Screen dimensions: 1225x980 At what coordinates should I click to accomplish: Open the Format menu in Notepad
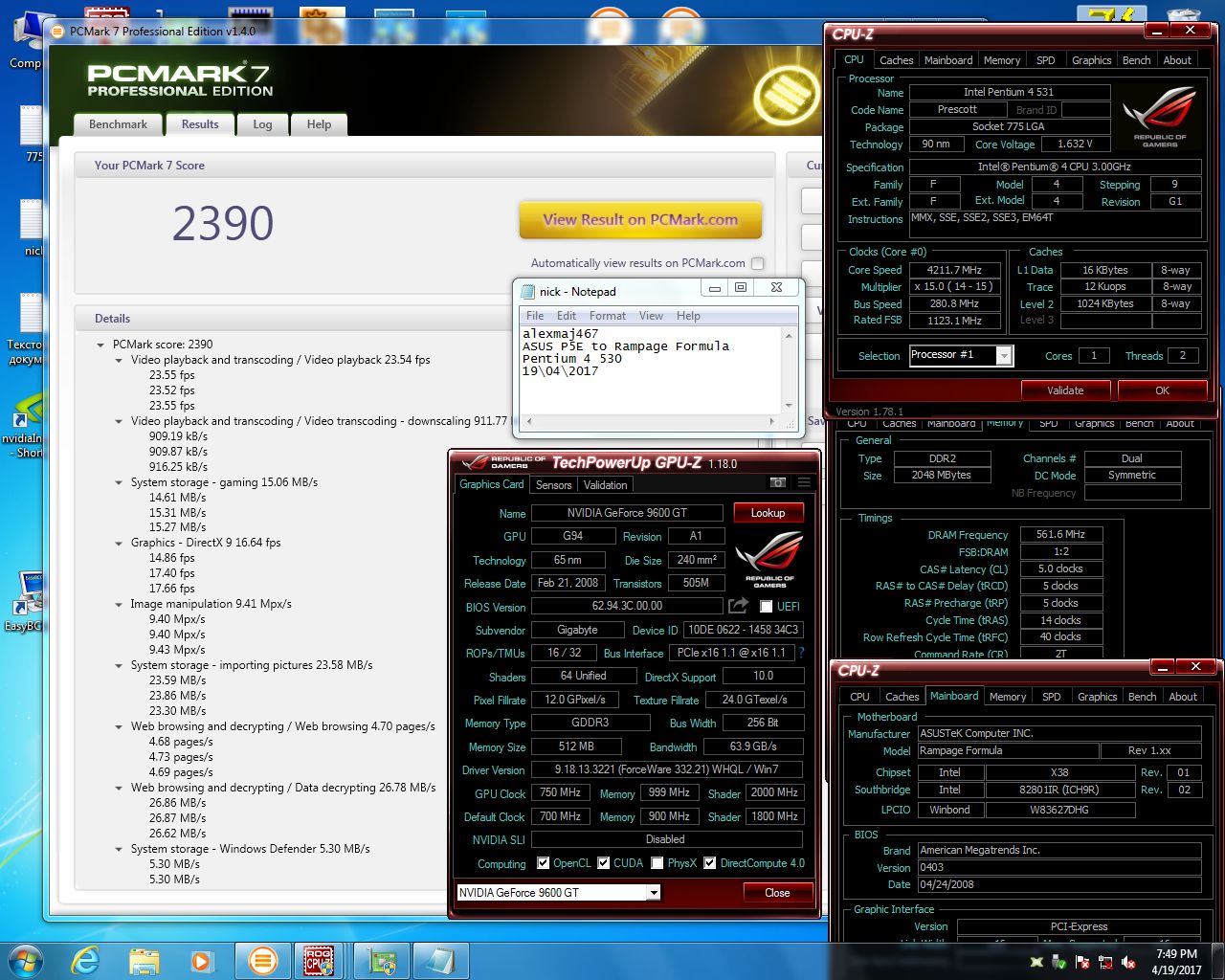pyautogui.click(x=607, y=316)
